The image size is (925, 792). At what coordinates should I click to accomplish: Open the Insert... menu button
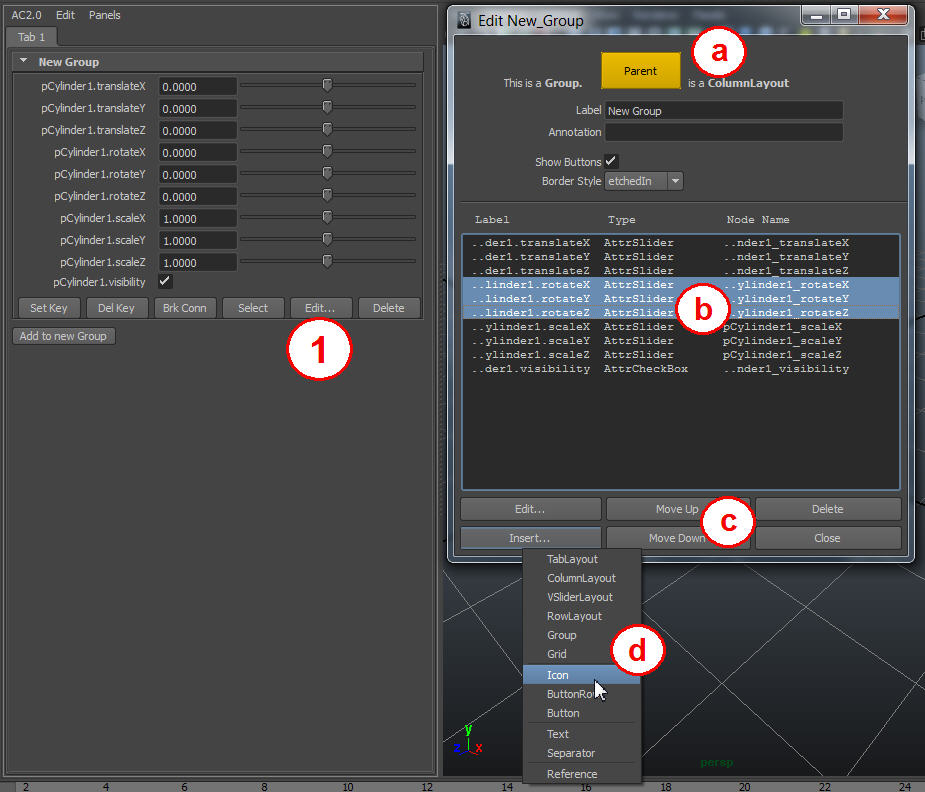point(530,538)
